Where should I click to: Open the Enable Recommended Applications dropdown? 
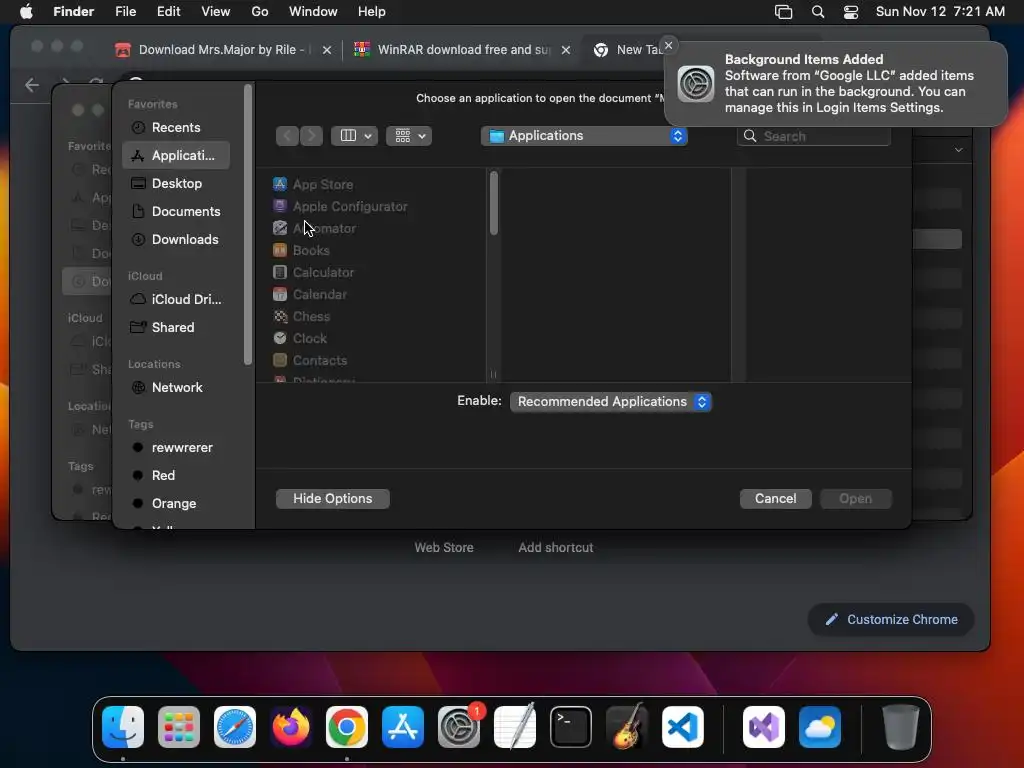tap(611, 402)
